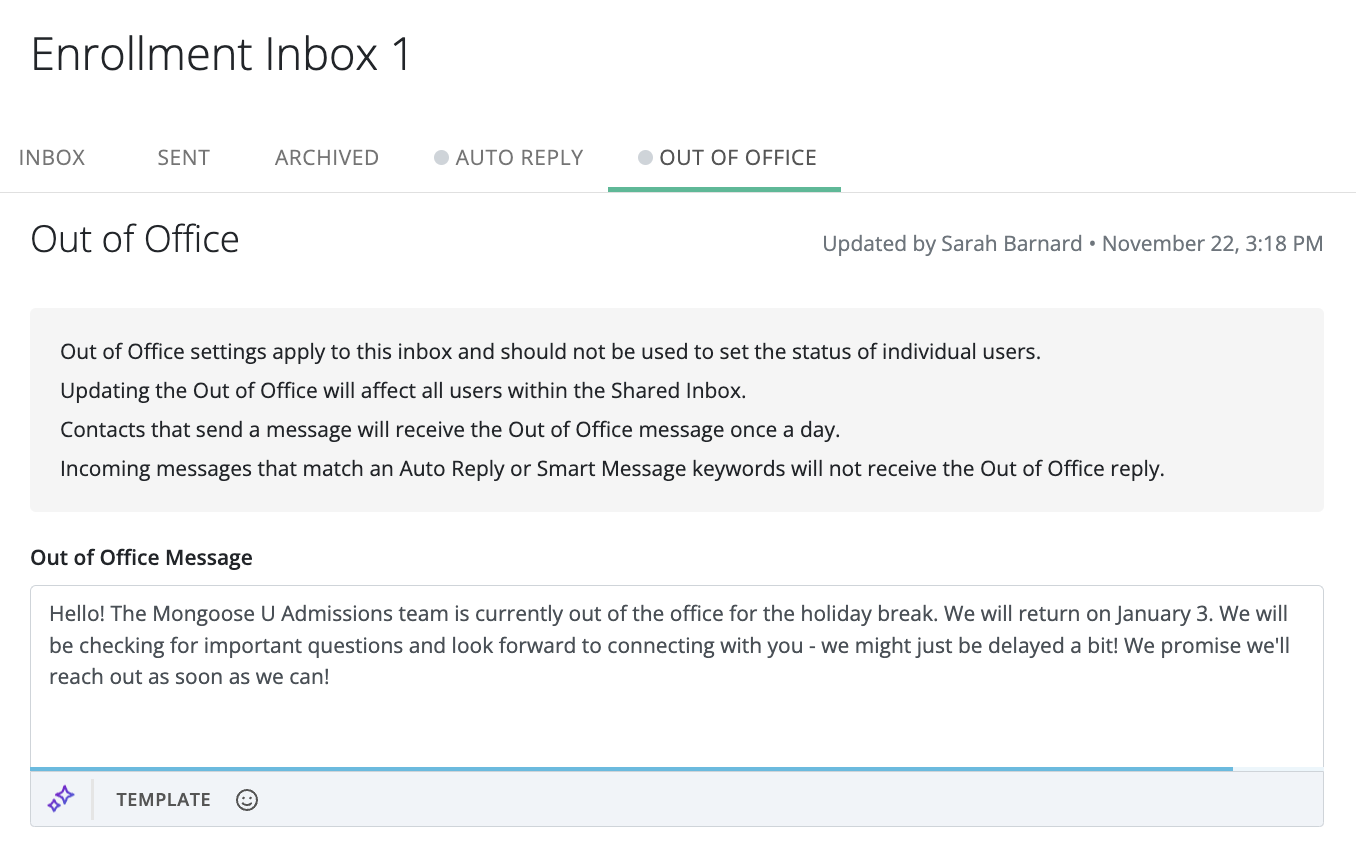This screenshot has height=850, width=1356.
Task: Click the AI sparkle assistant icon
Action: [x=61, y=799]
